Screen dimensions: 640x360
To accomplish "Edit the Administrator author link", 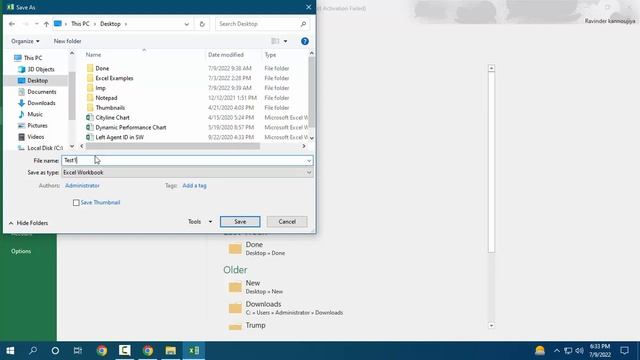I will click(x=82, y=186).
